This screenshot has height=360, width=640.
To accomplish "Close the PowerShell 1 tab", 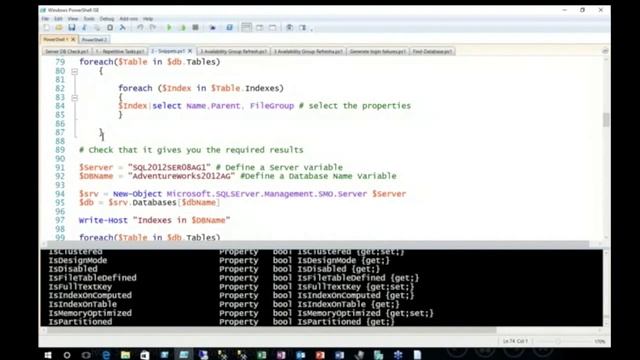I will [x=73, y=40].
